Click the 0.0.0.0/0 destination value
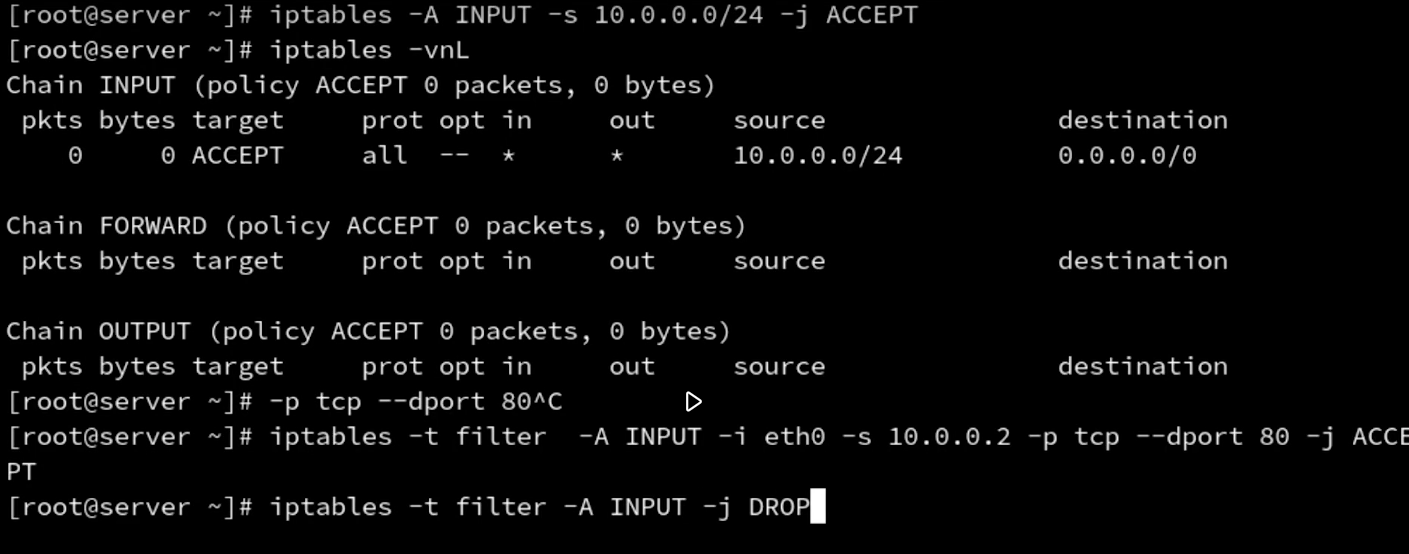Image resolution: width=1409 pixels, height=554 pixels. coord(1127,156)
